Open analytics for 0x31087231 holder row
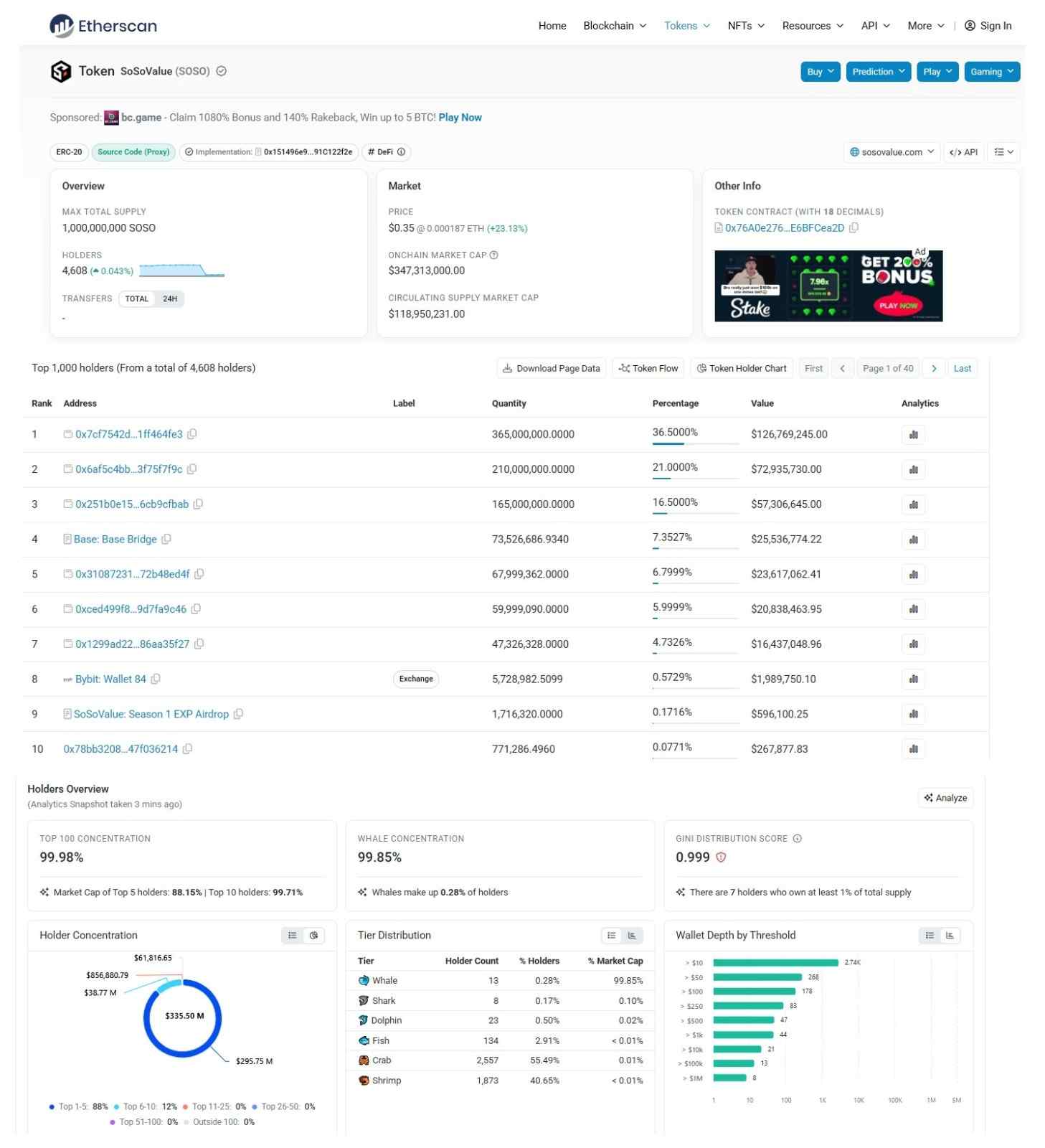The height and width of the screenshot is (1148, 1045). pos(913,575)
